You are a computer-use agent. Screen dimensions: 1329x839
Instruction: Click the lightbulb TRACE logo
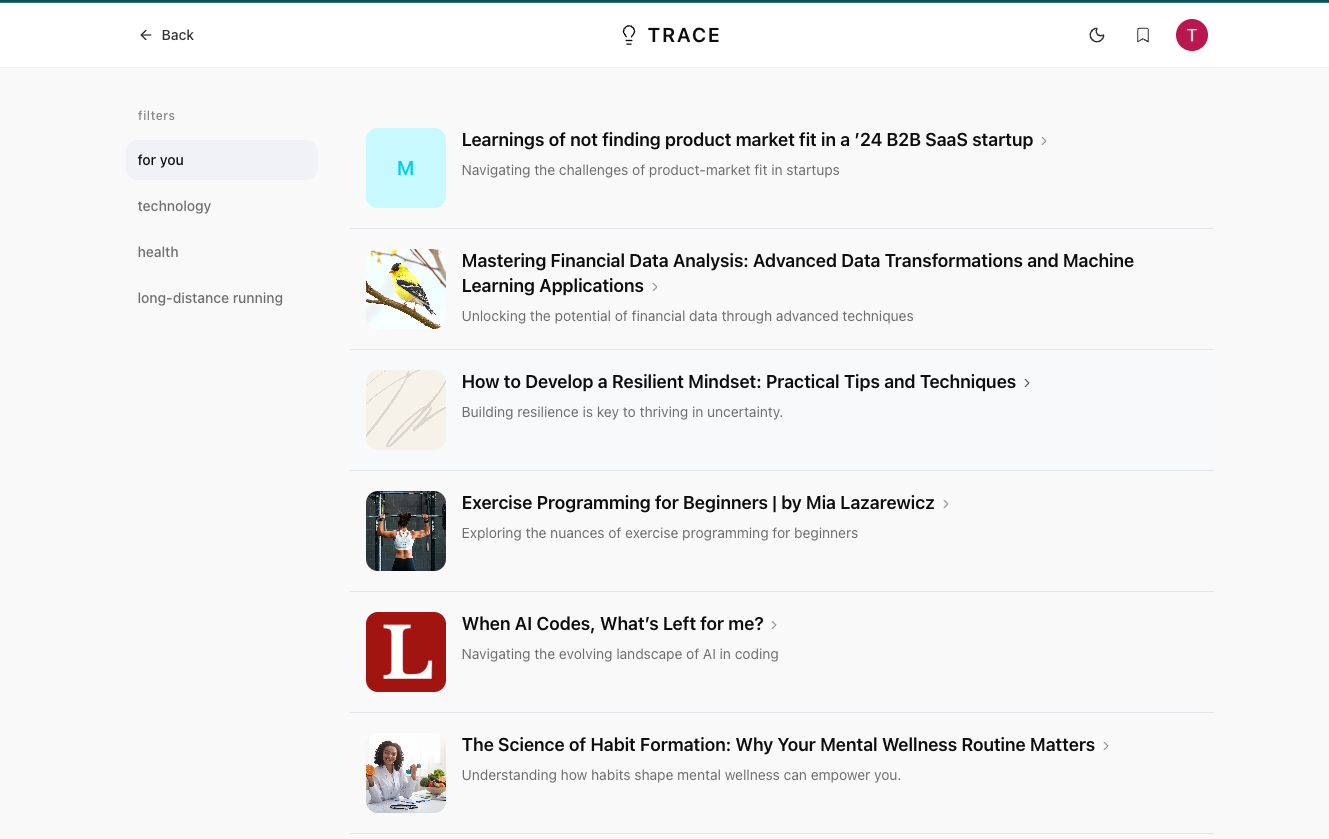coord(670,35)
